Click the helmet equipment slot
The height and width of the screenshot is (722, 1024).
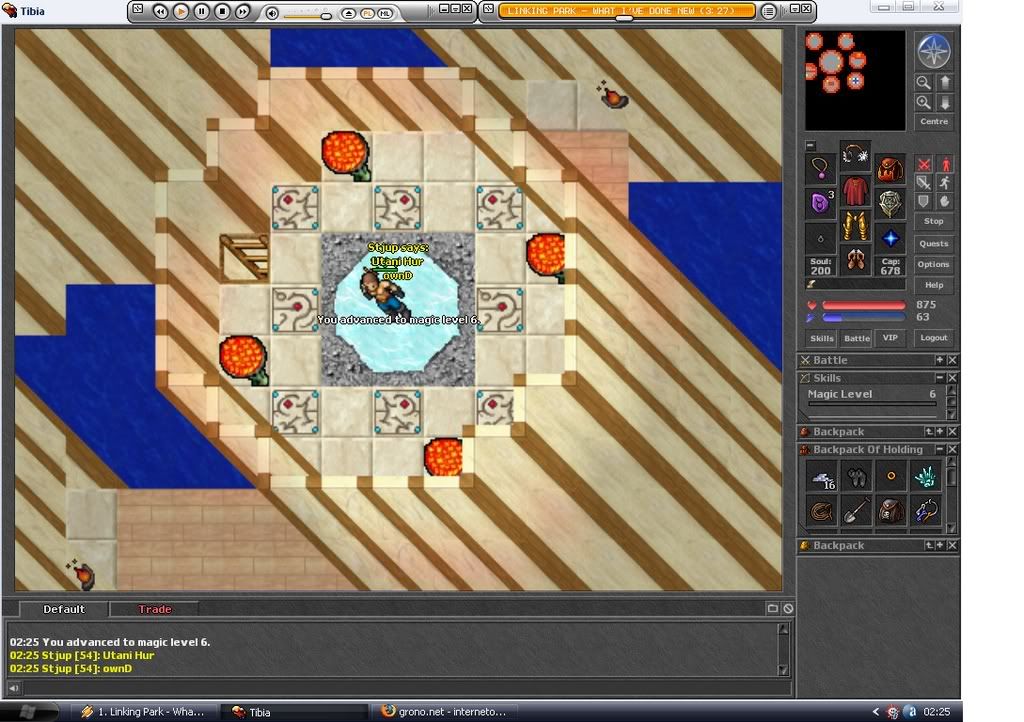pos(855,155)
